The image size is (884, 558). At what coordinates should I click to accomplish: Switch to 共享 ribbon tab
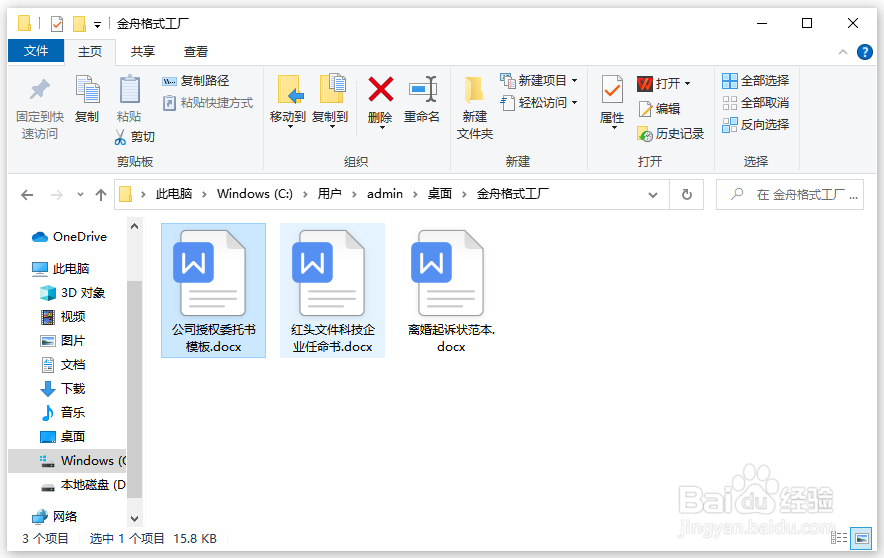point(143,52)
